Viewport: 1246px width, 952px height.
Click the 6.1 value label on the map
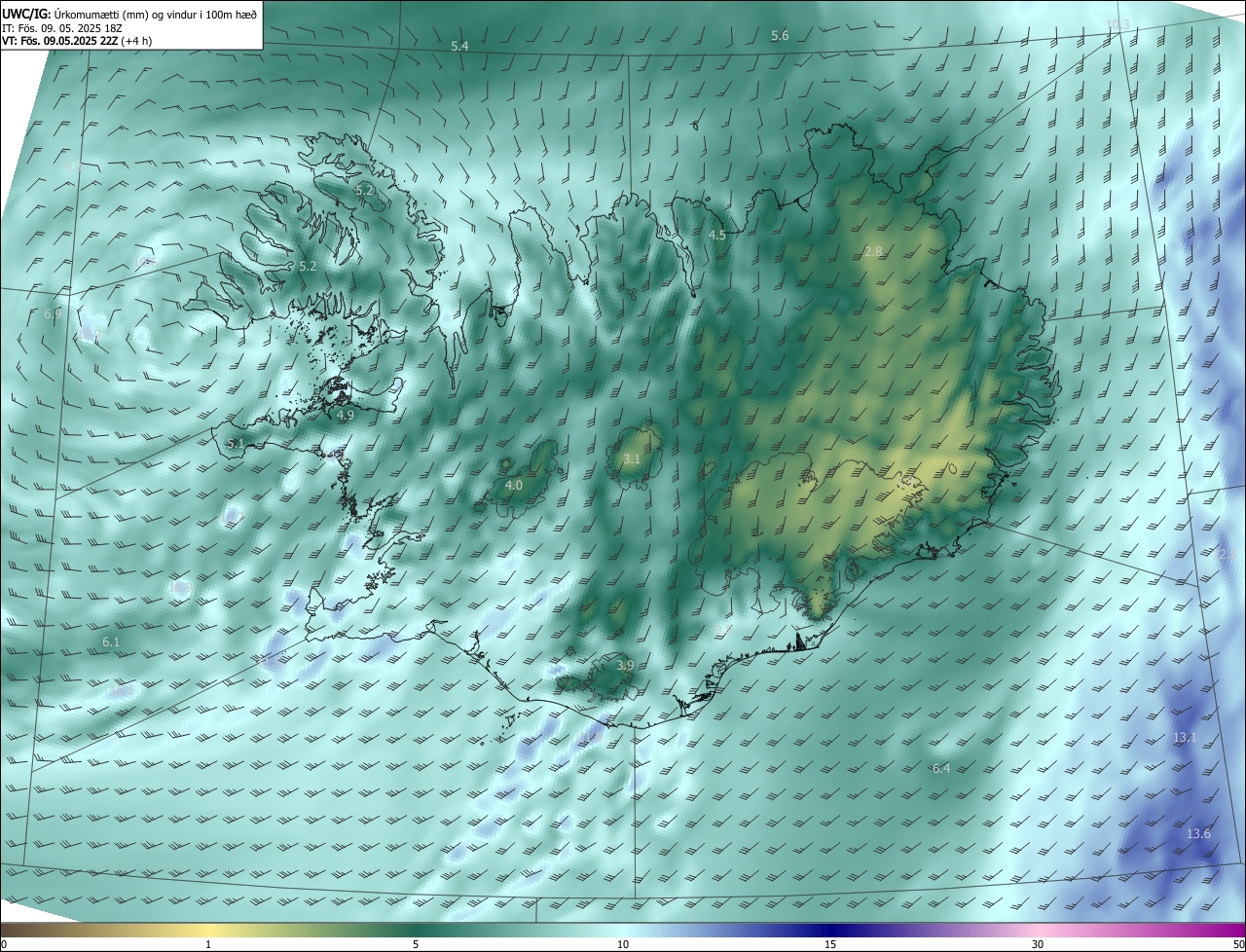coord(111,642)
